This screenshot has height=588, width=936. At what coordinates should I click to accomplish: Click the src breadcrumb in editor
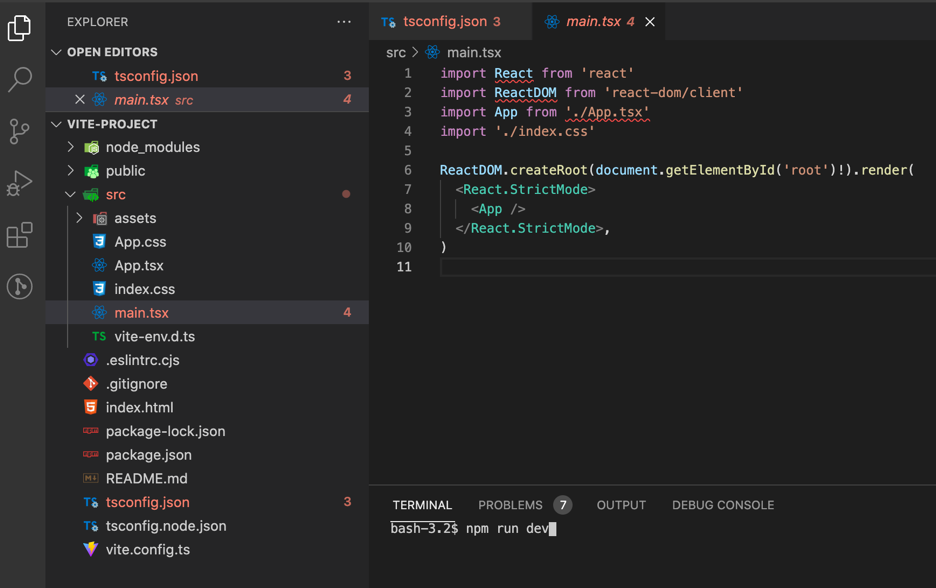tap(396, 52)
